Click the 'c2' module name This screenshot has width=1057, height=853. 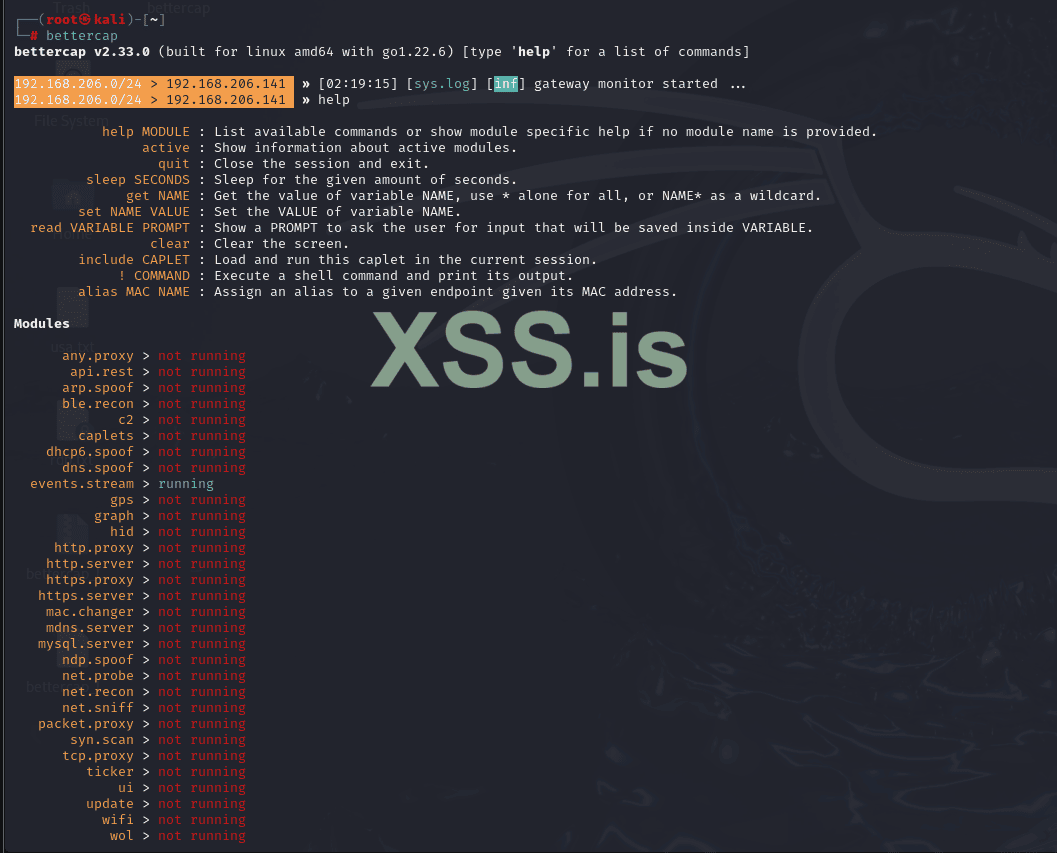pyautogui.click(x=126, y=420)
